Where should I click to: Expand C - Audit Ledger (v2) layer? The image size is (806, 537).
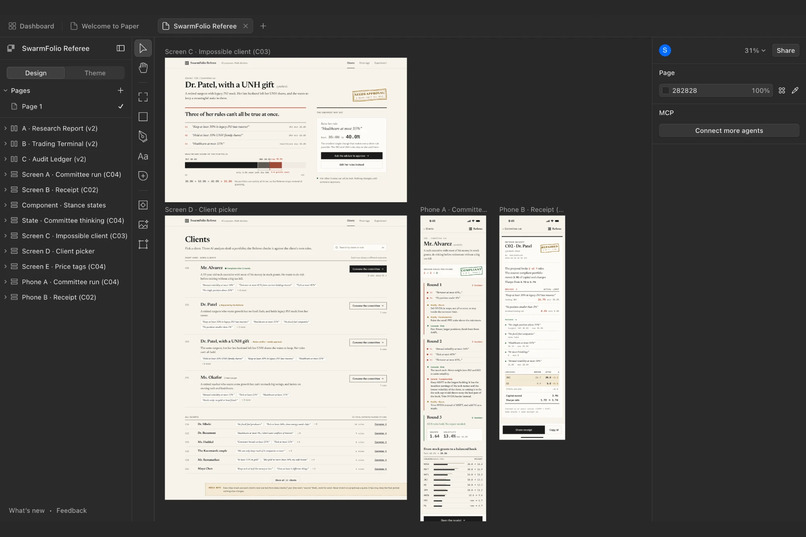[x=6, y=159]
